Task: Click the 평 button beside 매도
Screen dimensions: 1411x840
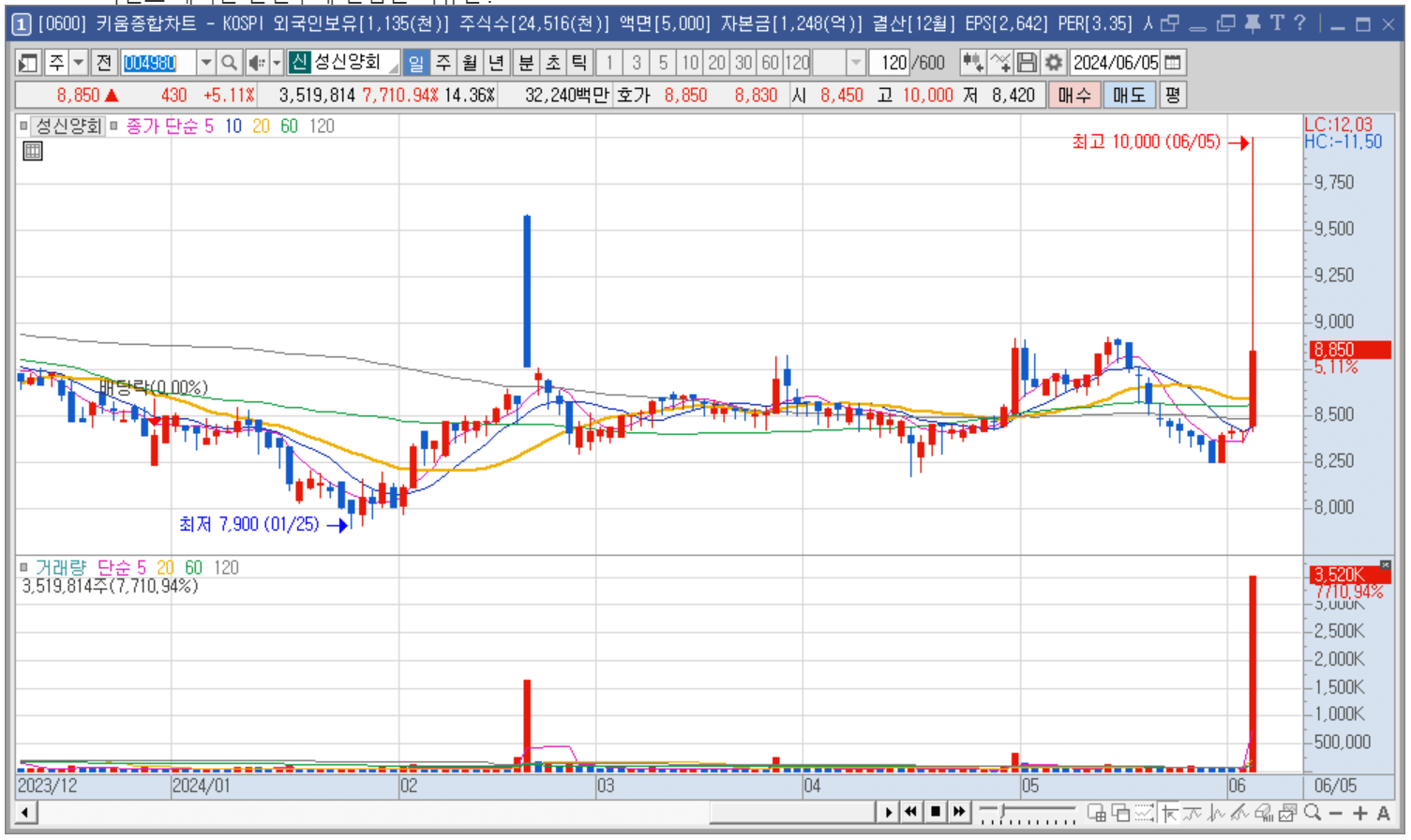Action: coord(1173,96)
